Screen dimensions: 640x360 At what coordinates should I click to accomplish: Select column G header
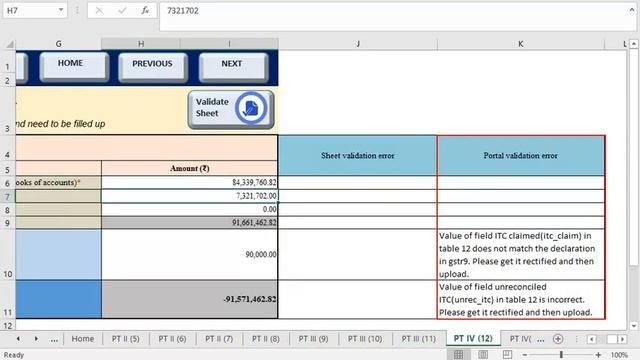pyautogui.click(x=58, y=44)
